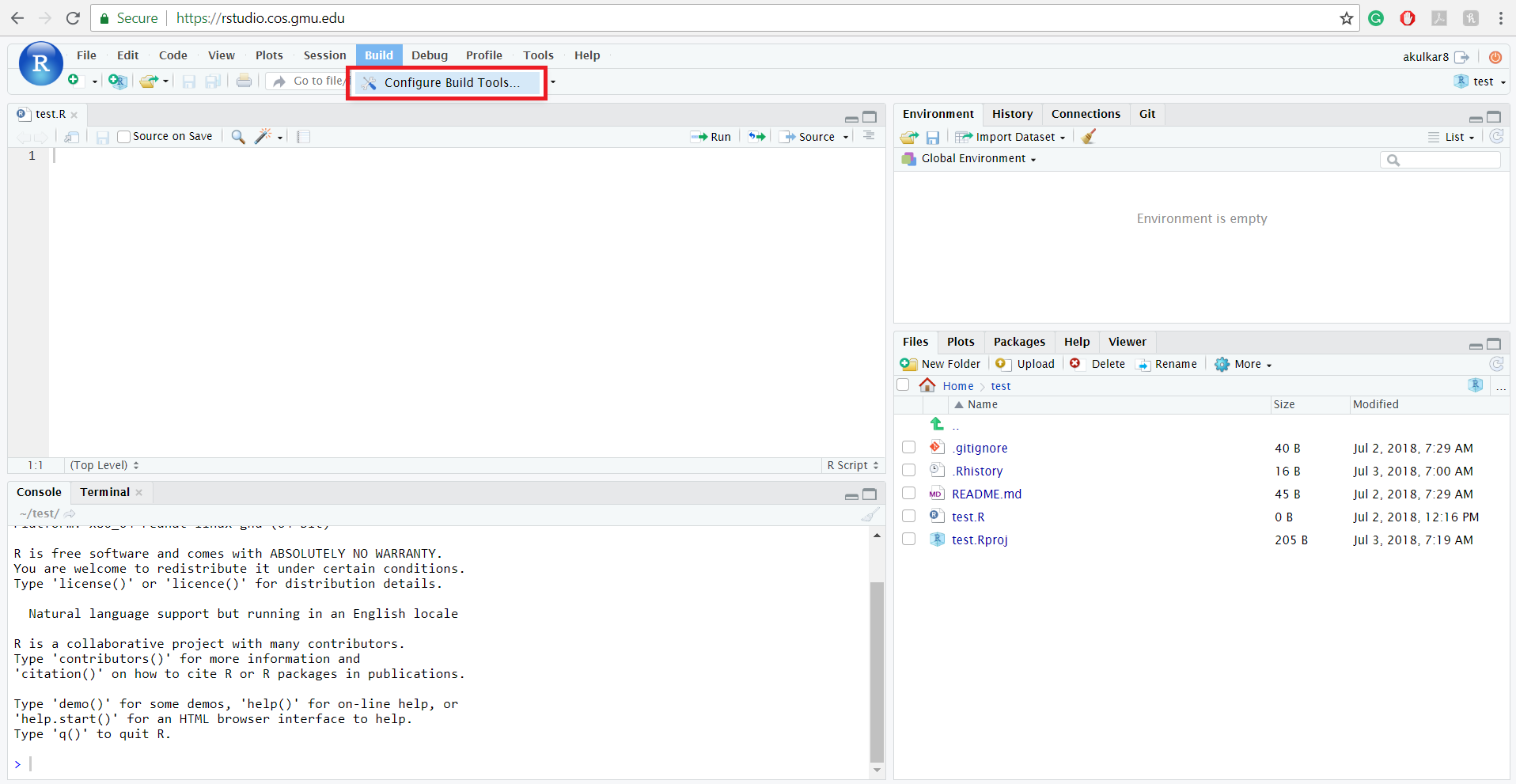Screen dimensions: 1516x784
Task: Click the refresh environment icon
Action: click(1496, 136)
